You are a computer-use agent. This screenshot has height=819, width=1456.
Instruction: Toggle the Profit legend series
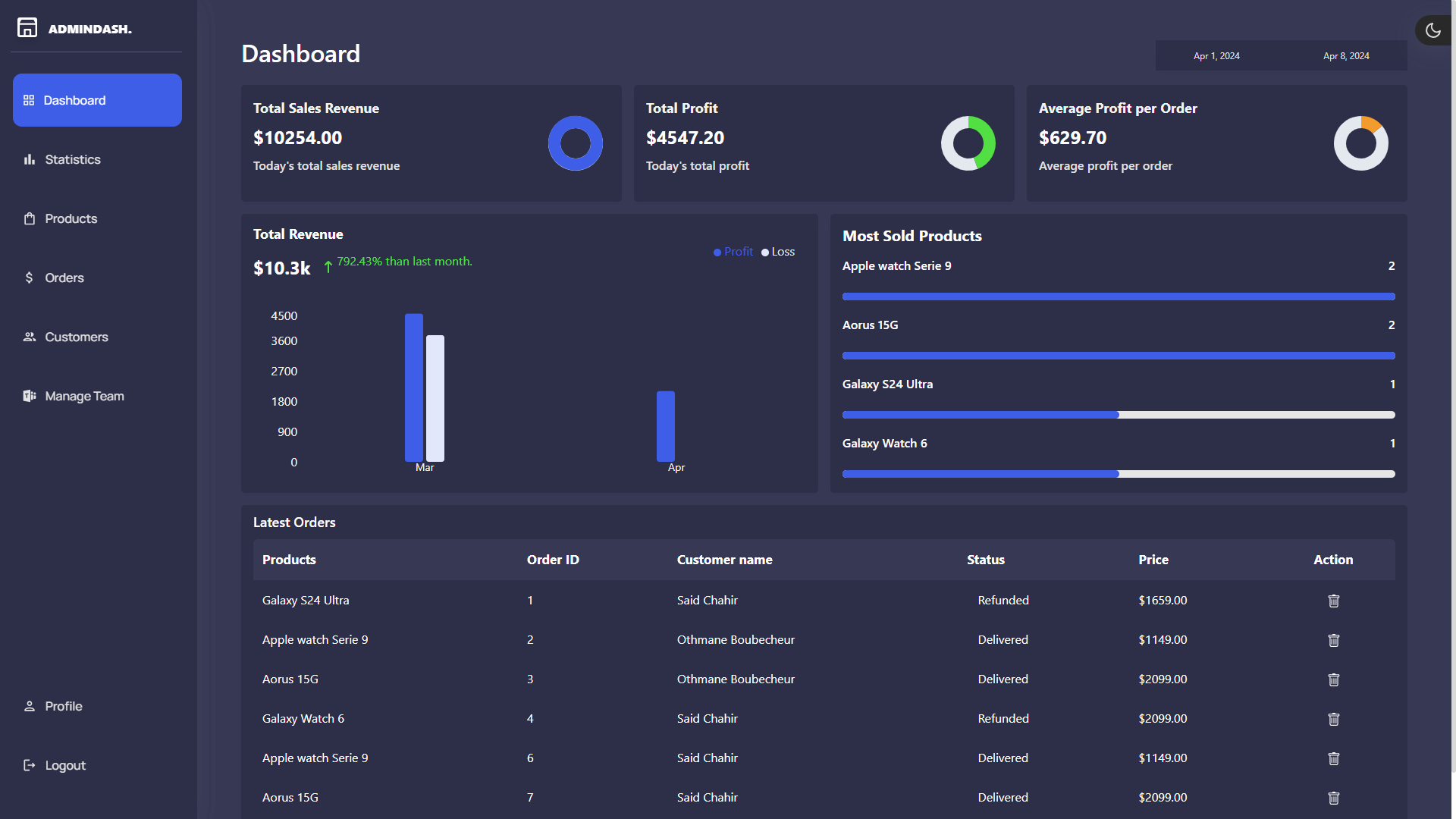pos(733,252)
